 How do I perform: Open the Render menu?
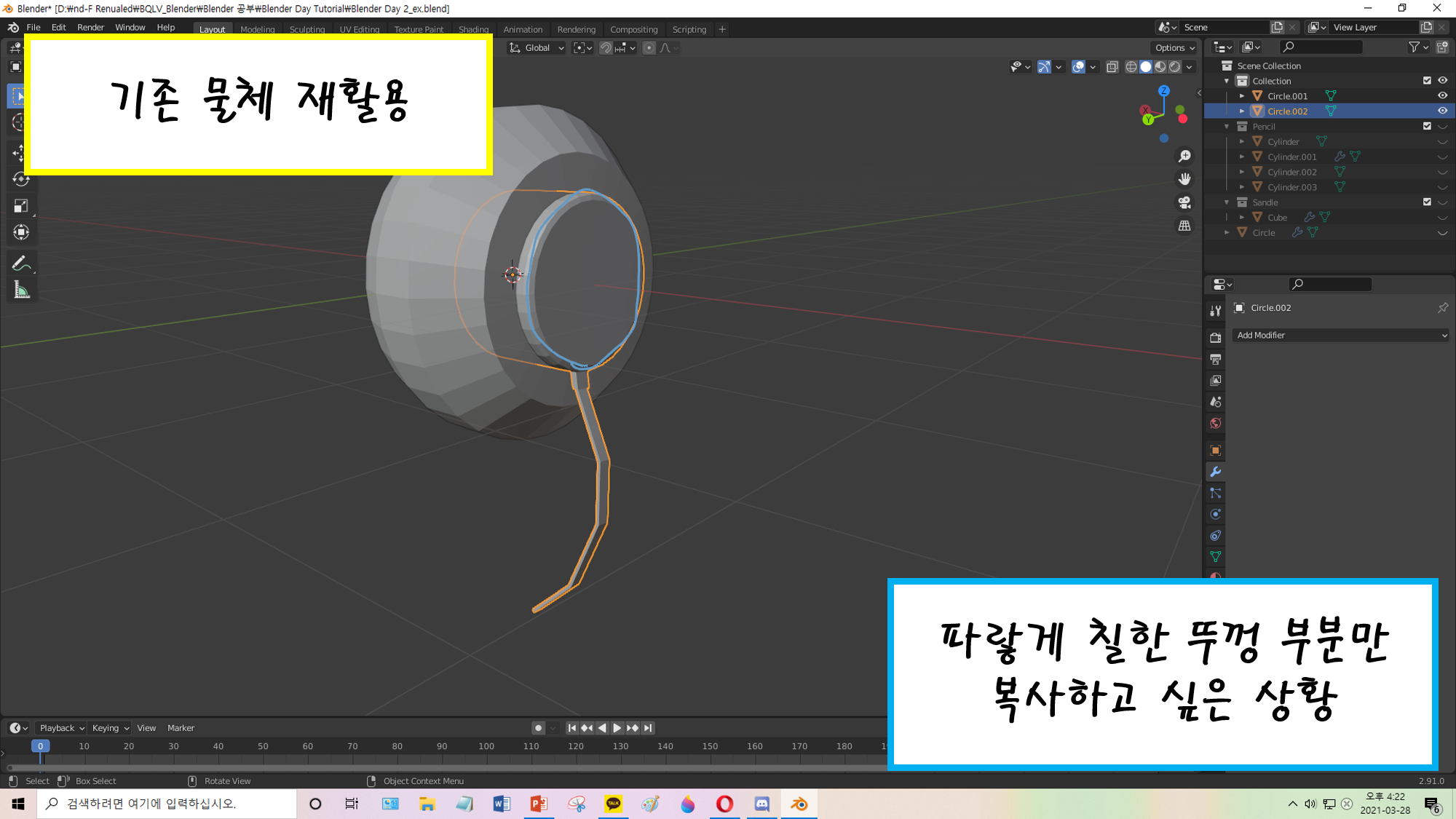[90, 28]
